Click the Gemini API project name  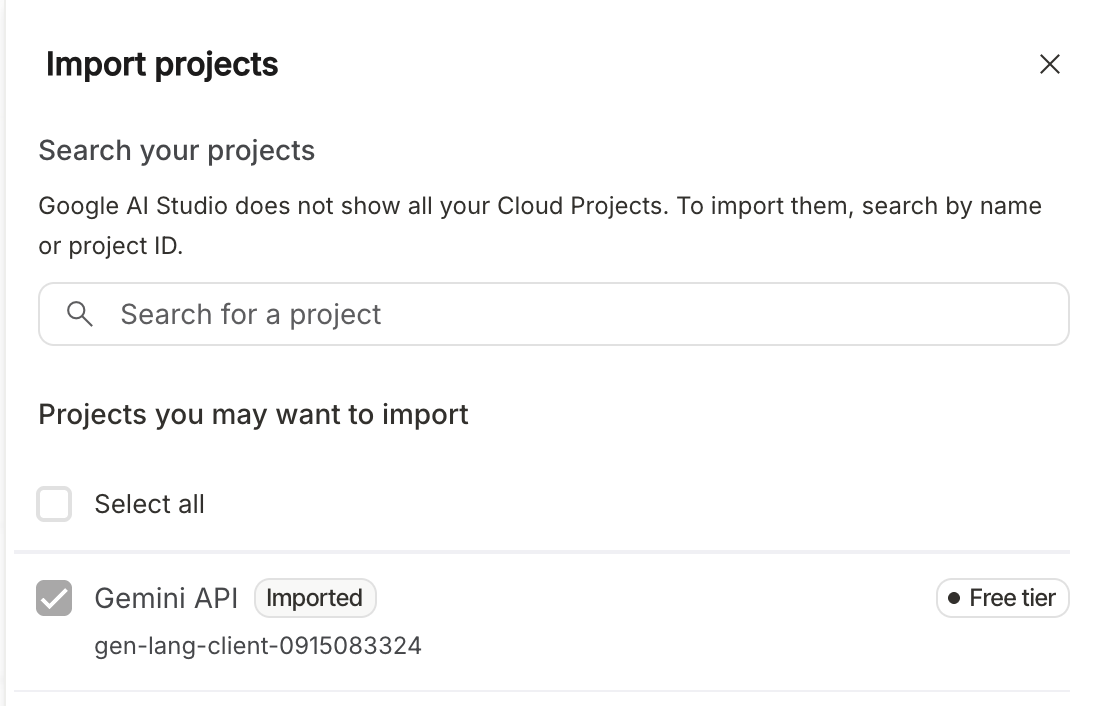pyautogui.click(x=166, y=598)
